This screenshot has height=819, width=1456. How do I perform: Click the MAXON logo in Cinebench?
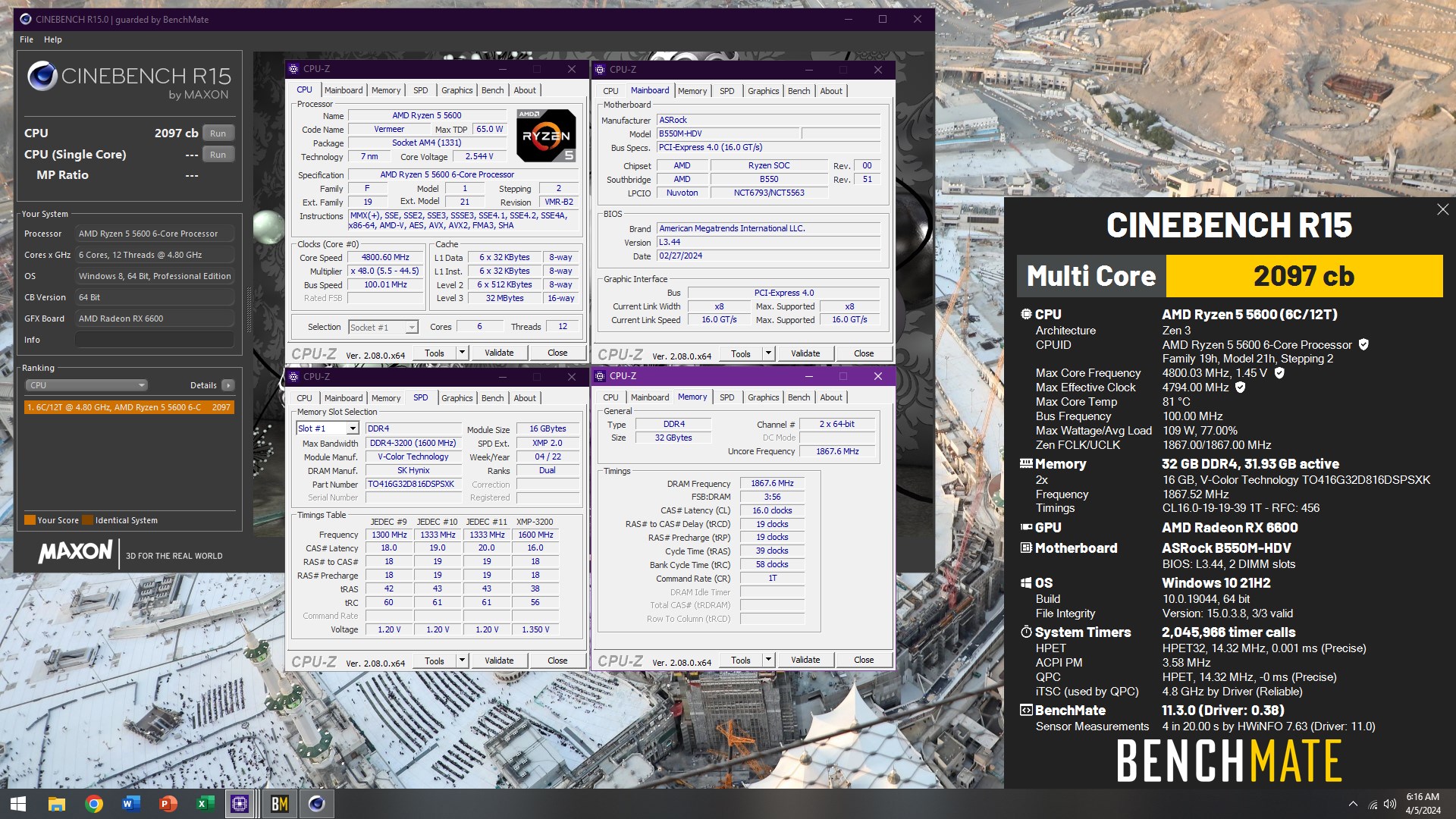75,551
